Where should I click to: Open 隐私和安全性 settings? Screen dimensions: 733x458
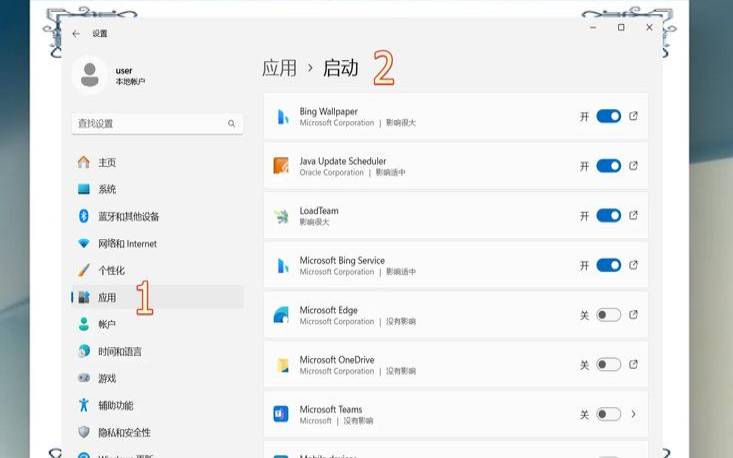(158, 432)
